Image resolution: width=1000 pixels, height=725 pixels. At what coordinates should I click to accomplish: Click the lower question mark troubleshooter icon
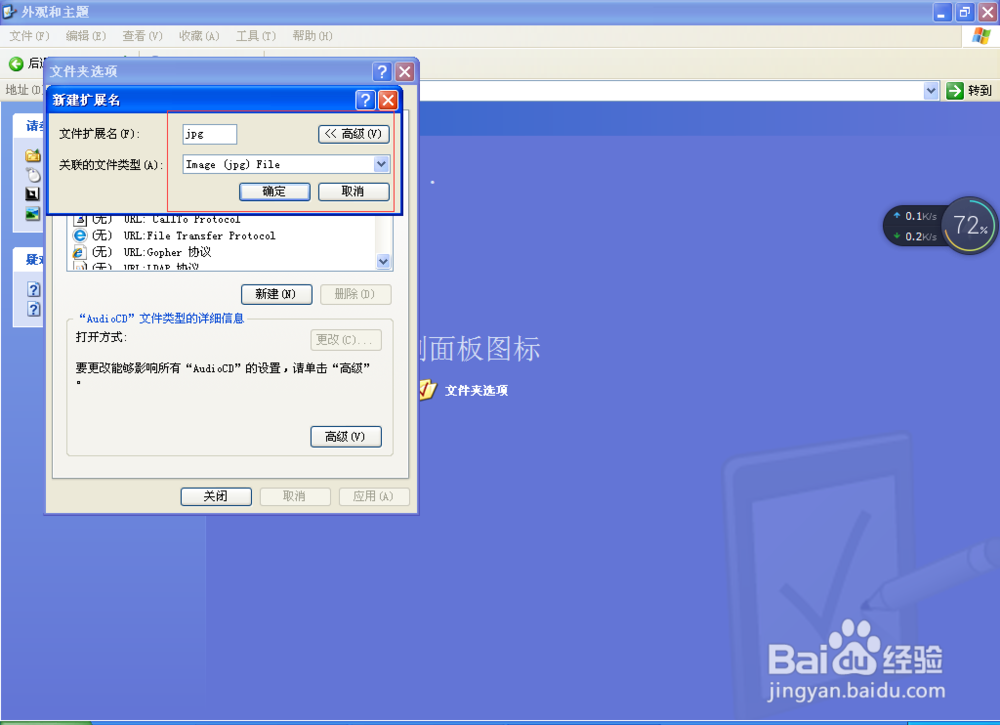point(34,309)
